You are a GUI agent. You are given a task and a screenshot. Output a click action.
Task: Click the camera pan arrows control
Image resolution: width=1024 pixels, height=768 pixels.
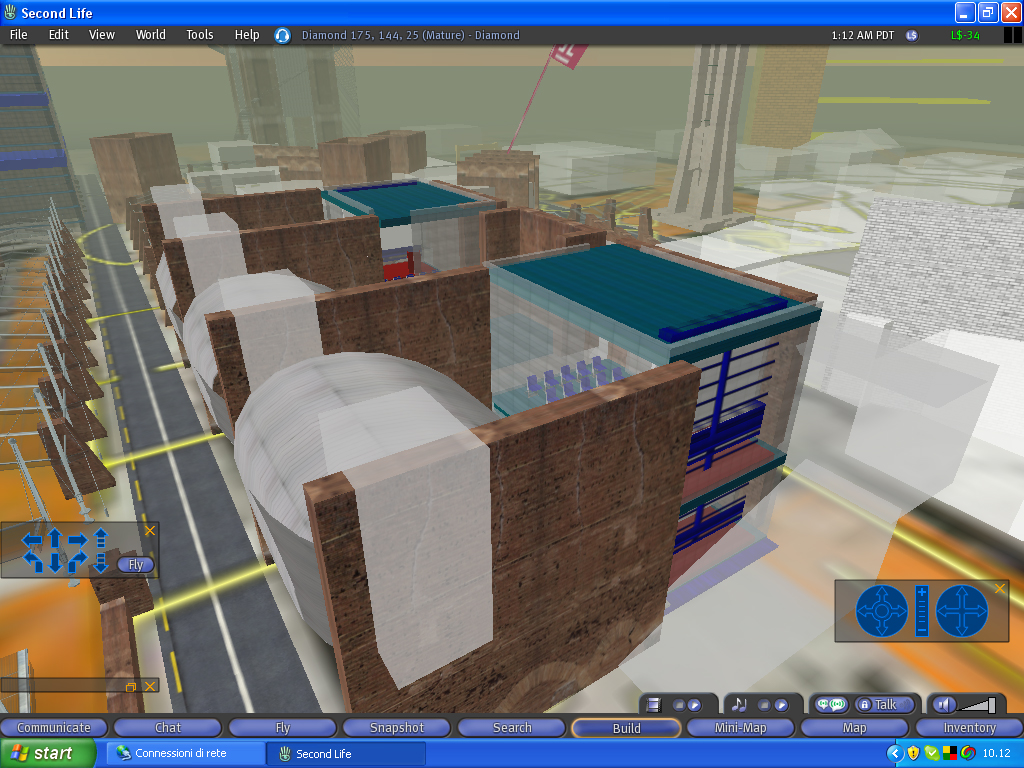pyautogui.click(x=962, y=610)
